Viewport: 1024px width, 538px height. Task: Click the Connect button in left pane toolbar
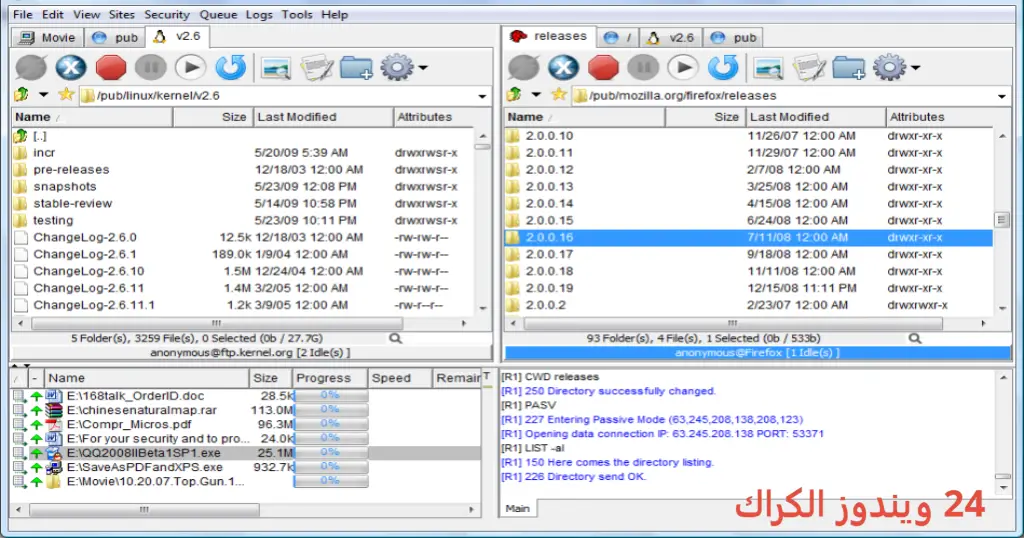[x=31, y=67]
